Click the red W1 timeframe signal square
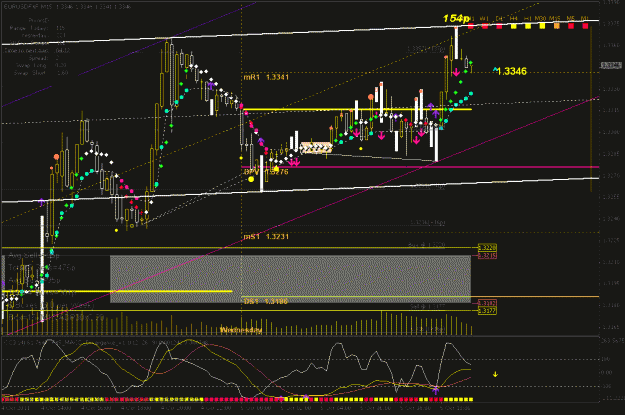625x415 pixels. click(485, 26)
